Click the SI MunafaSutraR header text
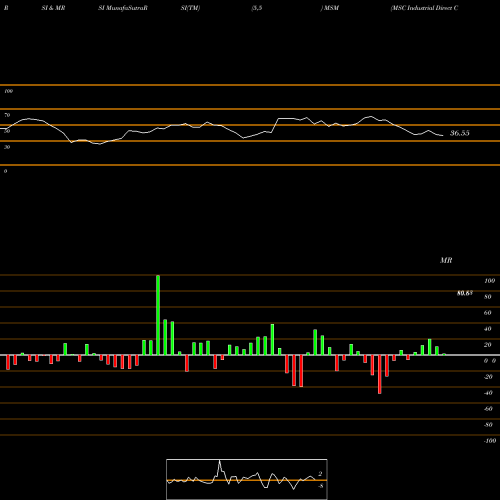Image resolution: width=500 pixels, height=500 pixels. click(123, 8)
